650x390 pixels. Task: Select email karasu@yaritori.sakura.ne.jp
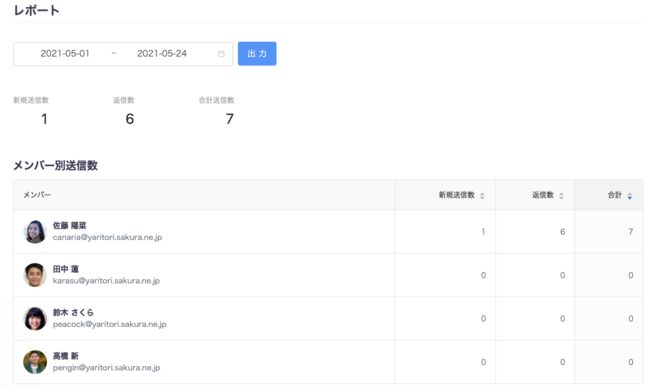[x=106, y=281]
